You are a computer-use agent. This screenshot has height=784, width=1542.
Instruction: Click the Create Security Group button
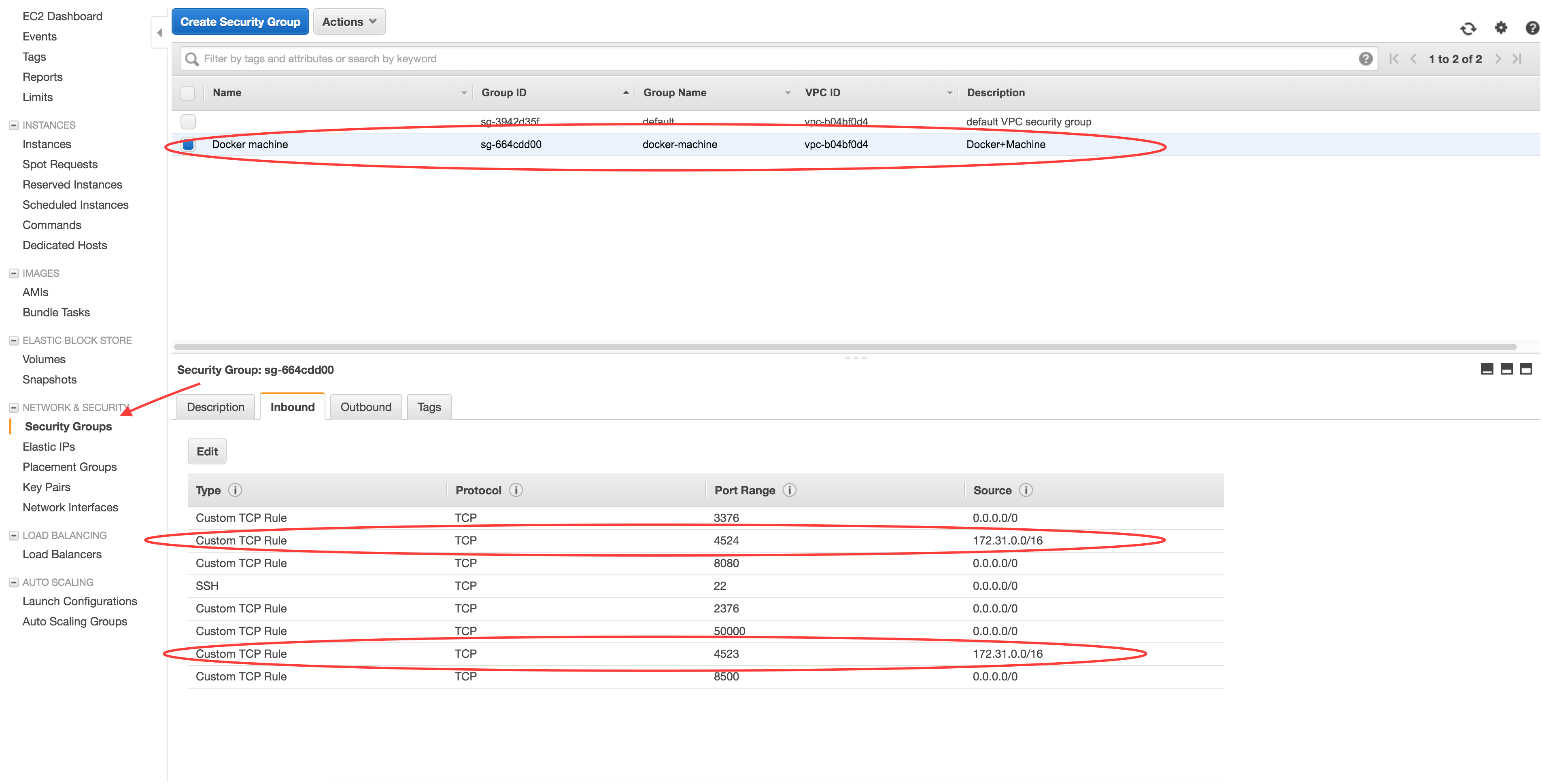click(x=239, y=21)
